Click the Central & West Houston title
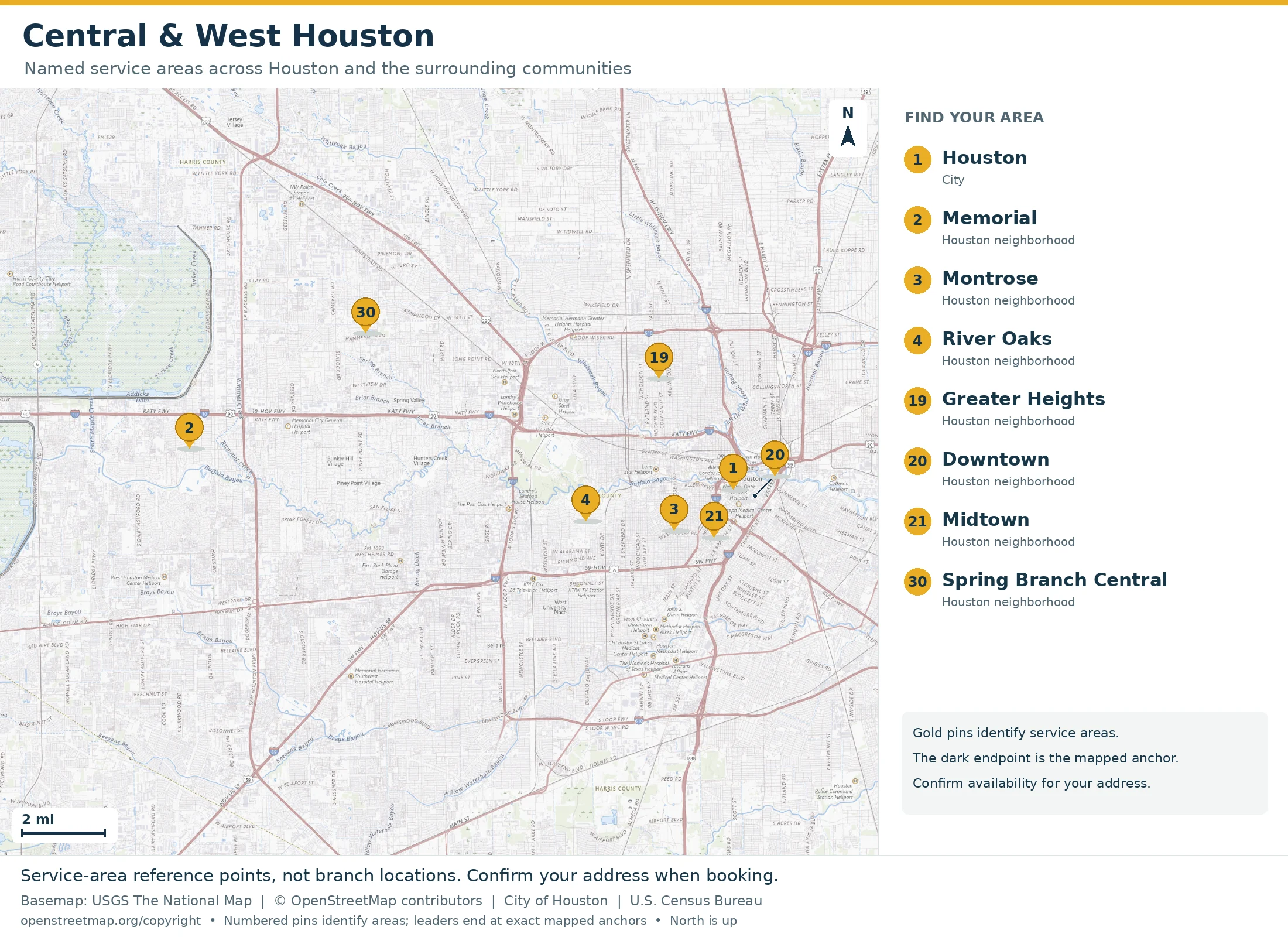Viewport: 1288px width, 937px height. click(x=228, y=36)
